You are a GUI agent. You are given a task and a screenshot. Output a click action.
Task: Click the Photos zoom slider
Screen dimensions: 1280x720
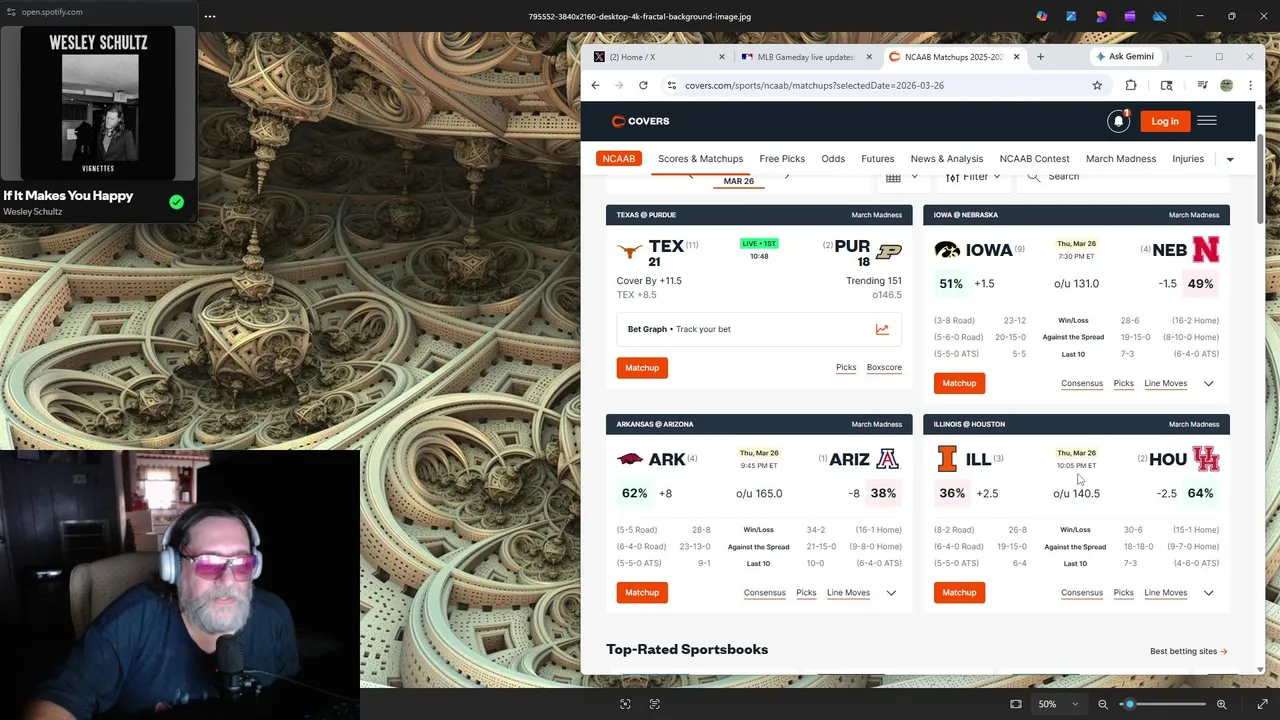click(1162, 704)
